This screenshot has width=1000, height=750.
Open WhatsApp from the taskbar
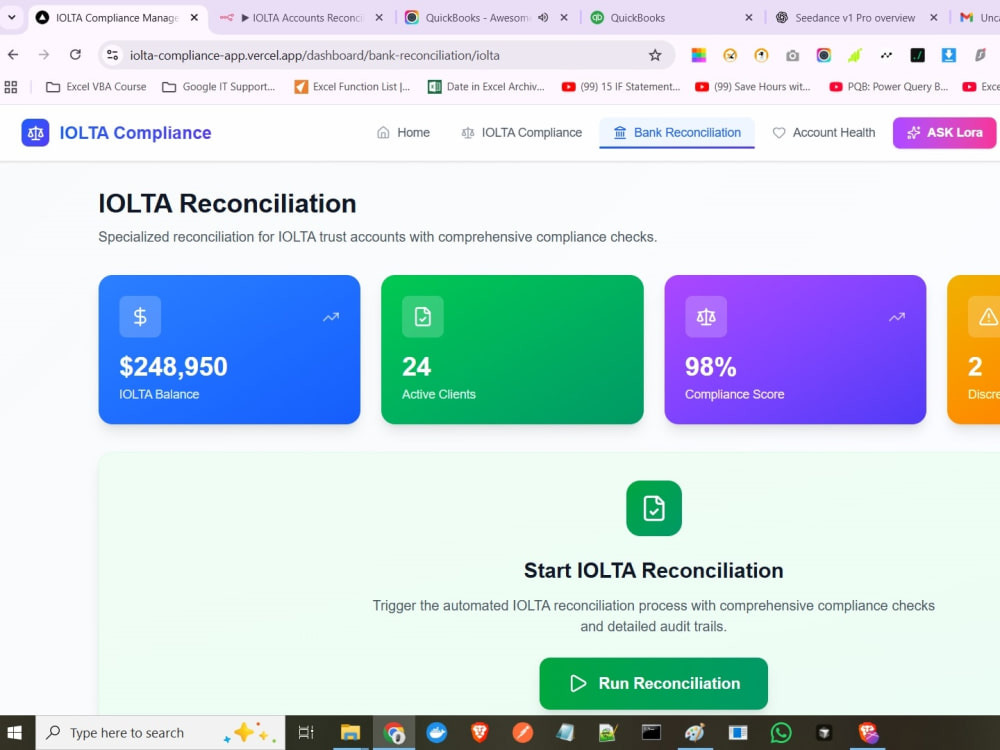point(781,733)
